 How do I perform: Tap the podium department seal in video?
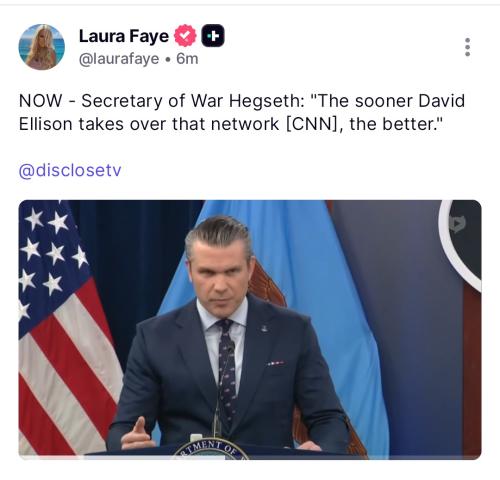[211, 449]
